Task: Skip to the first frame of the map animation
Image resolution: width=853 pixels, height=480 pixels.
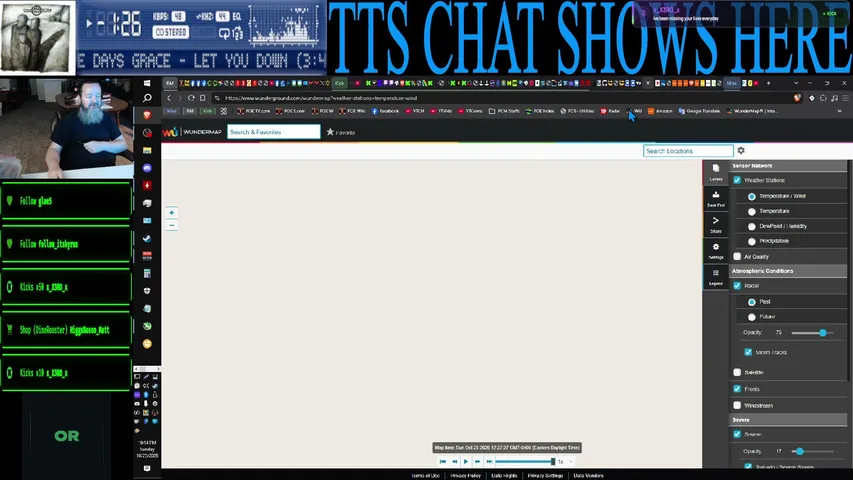Action: point(443,461)
